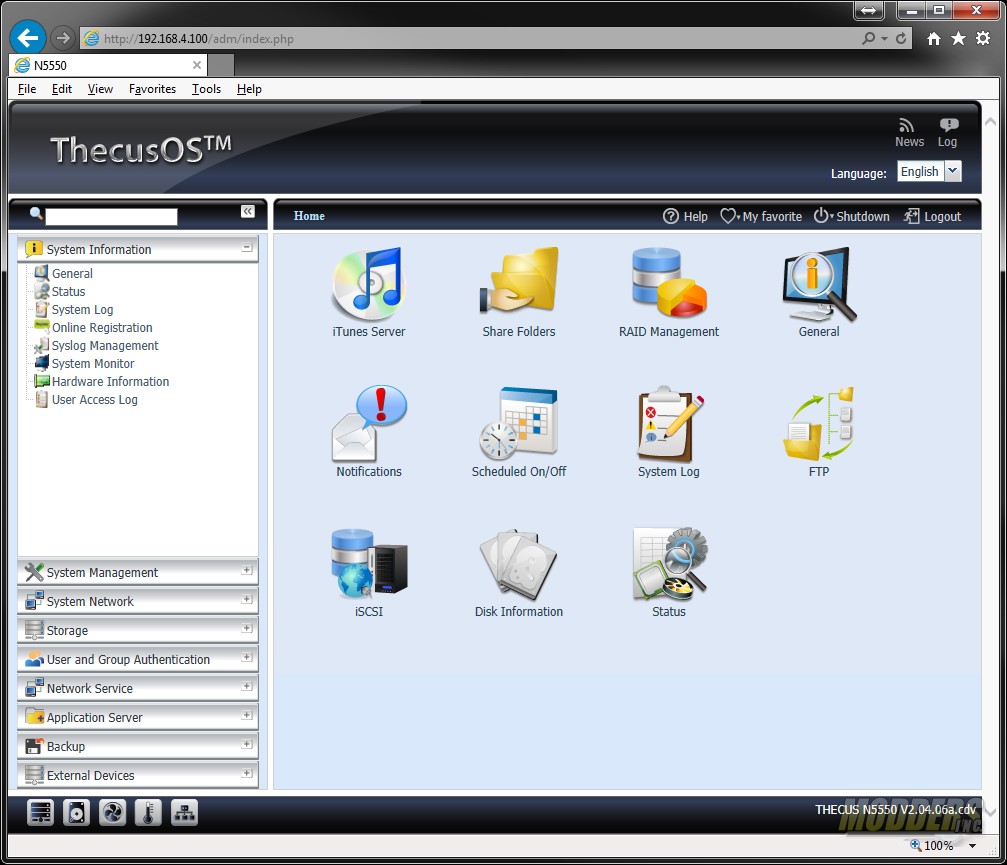This screenshot has width=1007, height=865.
Task: Open the My favorite dropdown
Action: 761,216
